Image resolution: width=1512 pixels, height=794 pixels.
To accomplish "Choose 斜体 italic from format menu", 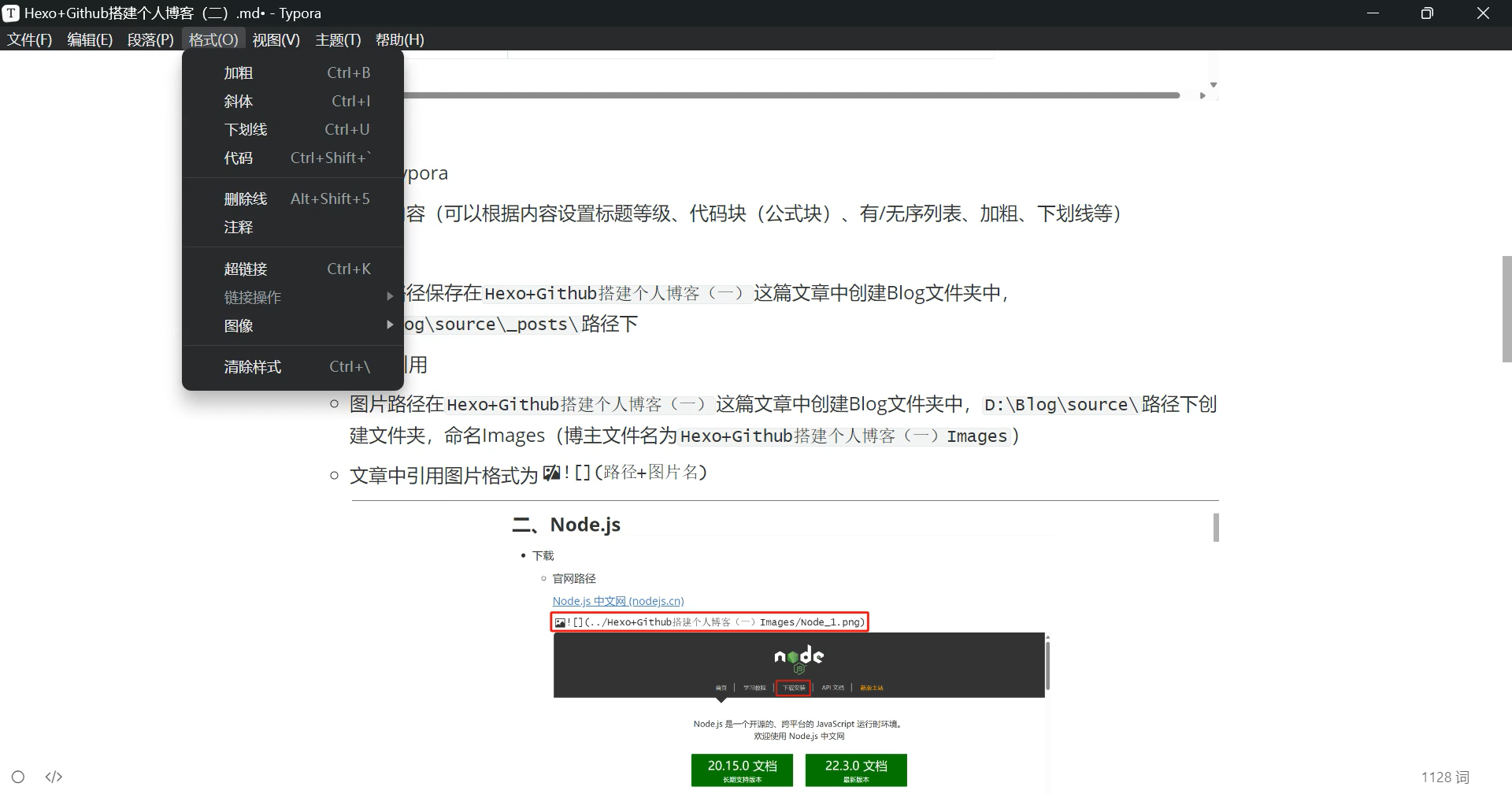I will click(x=293, y=101).
